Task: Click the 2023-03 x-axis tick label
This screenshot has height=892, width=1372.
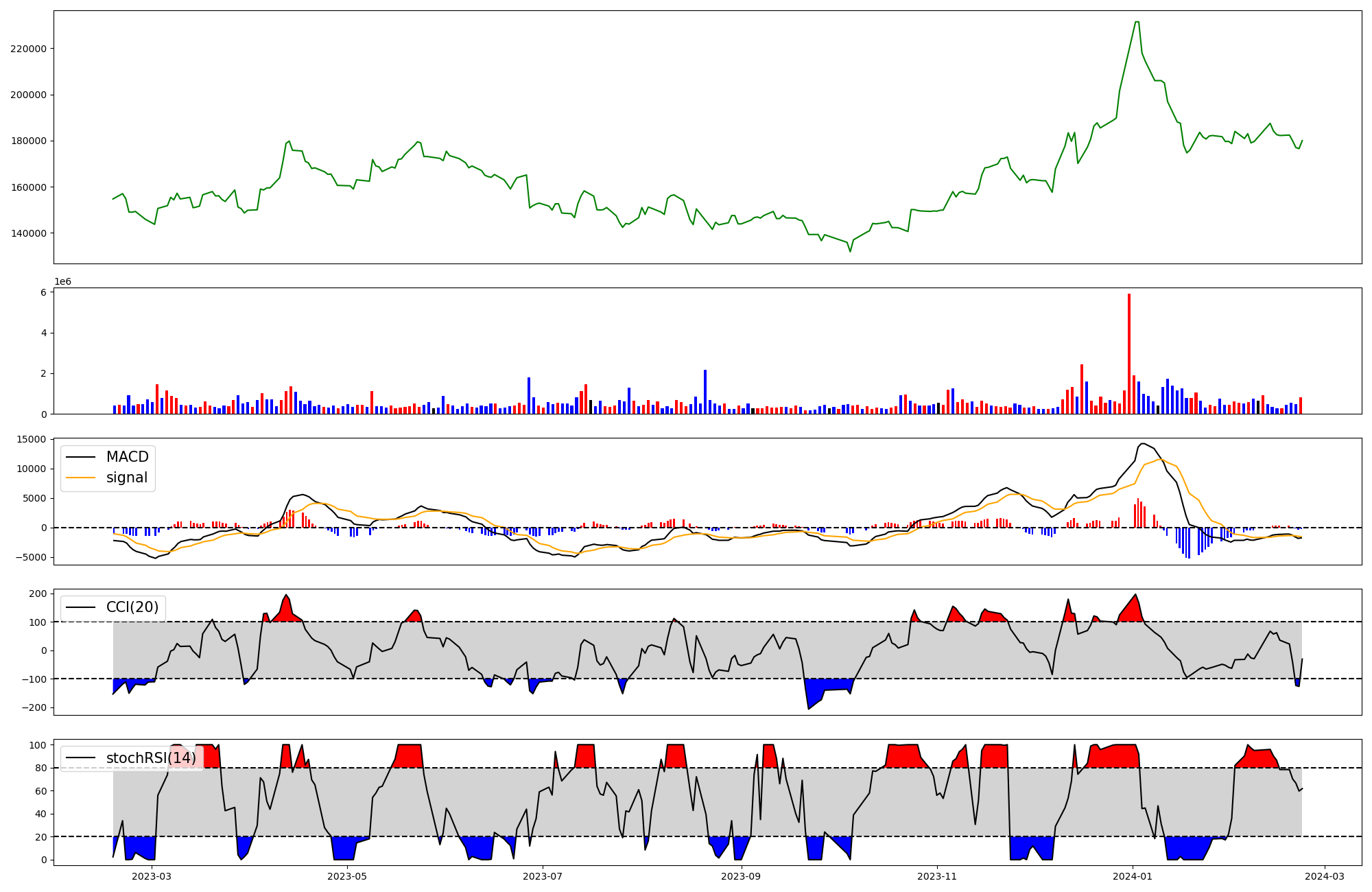Action: (x=152, y=876)
